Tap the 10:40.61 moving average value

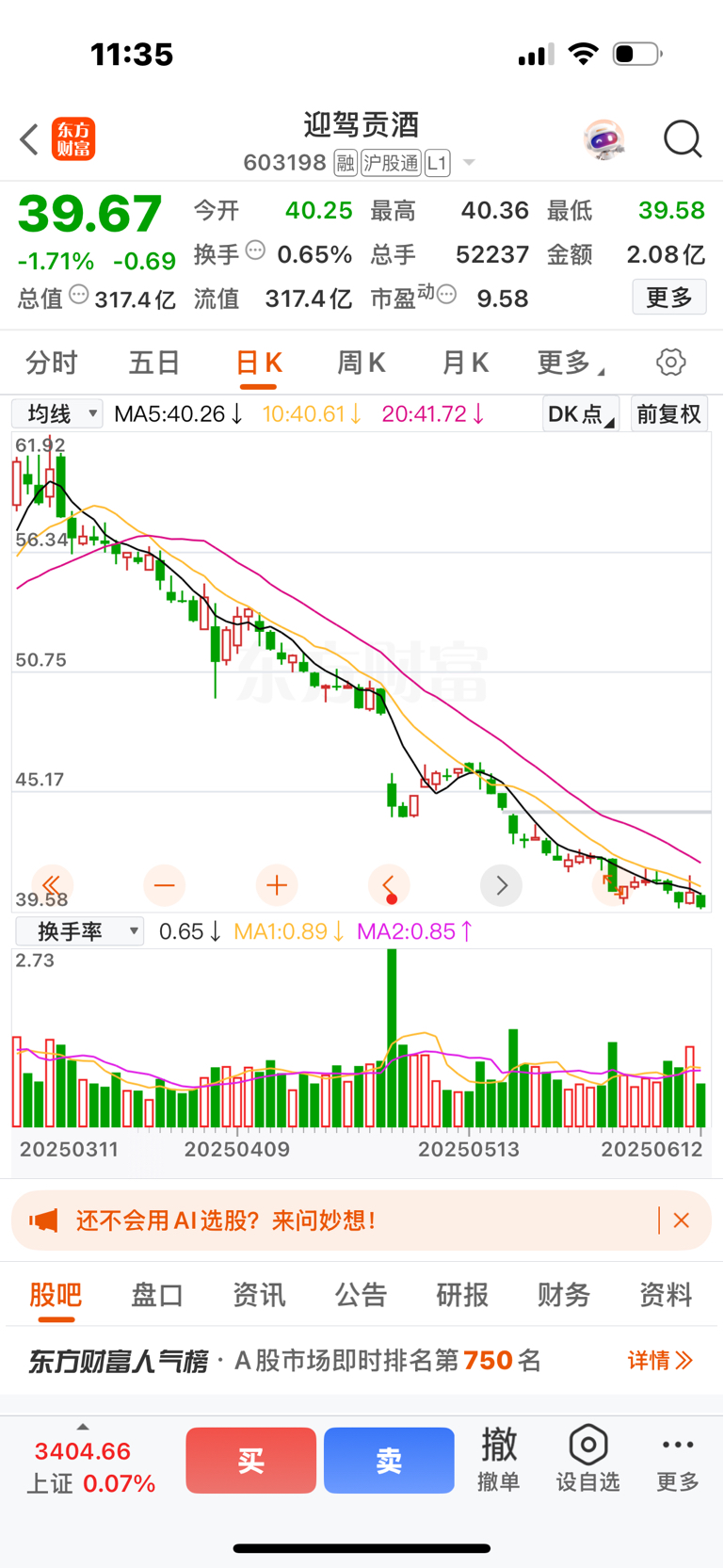pyautogui.click(x=312, y=413)
